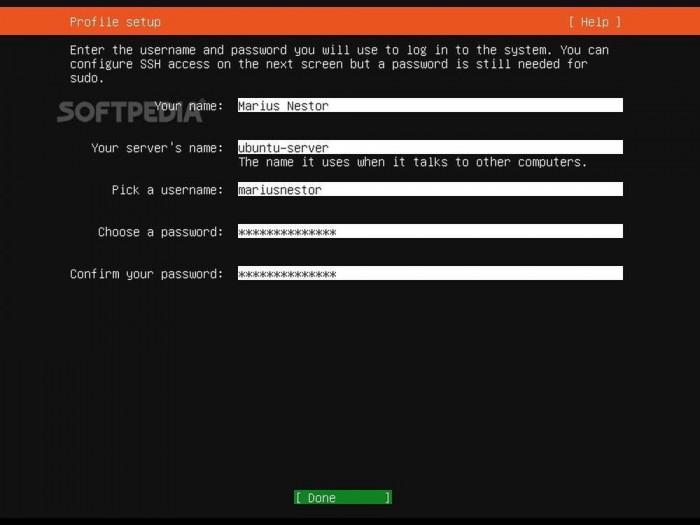Click the "Your name:" label
This screenshot has width=700, height=525.
(188, 106)
